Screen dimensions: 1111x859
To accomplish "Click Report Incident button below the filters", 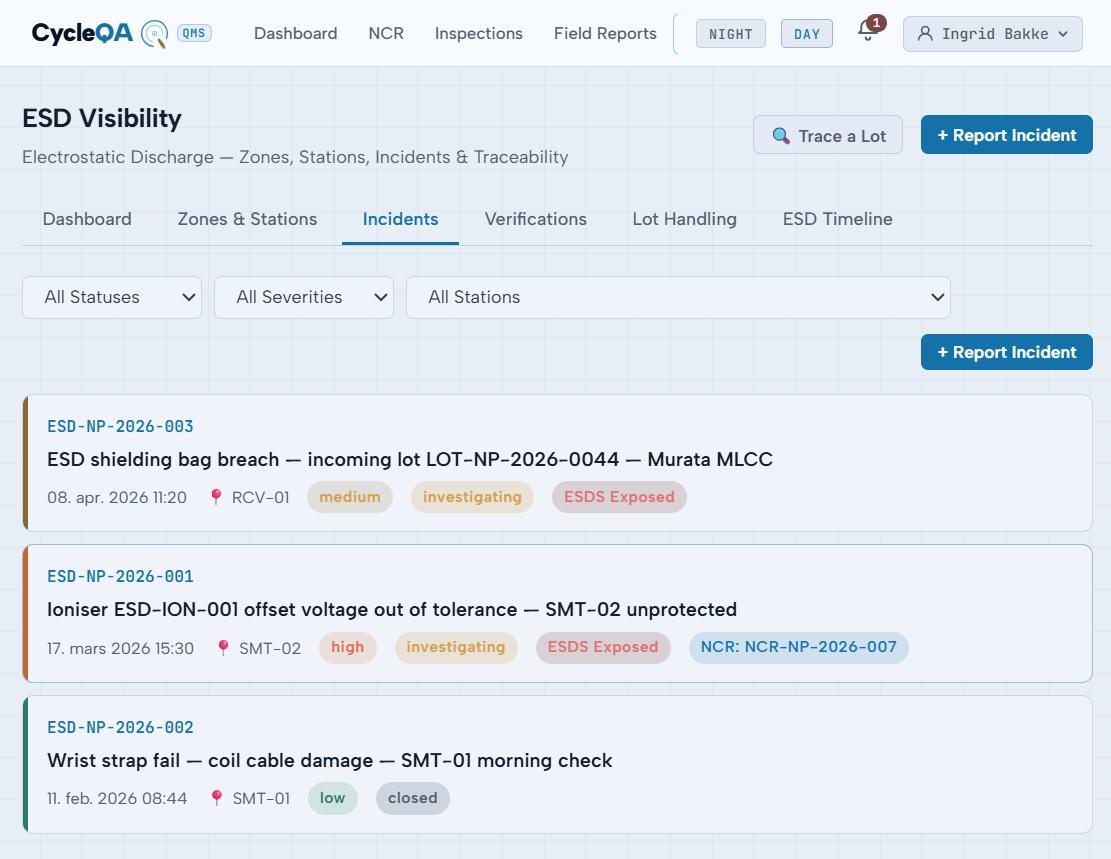I will [1007, 352].
